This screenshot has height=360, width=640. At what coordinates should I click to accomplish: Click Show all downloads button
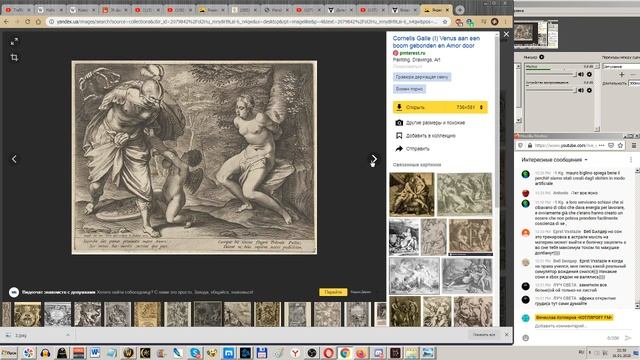click(x=484, y=335)
